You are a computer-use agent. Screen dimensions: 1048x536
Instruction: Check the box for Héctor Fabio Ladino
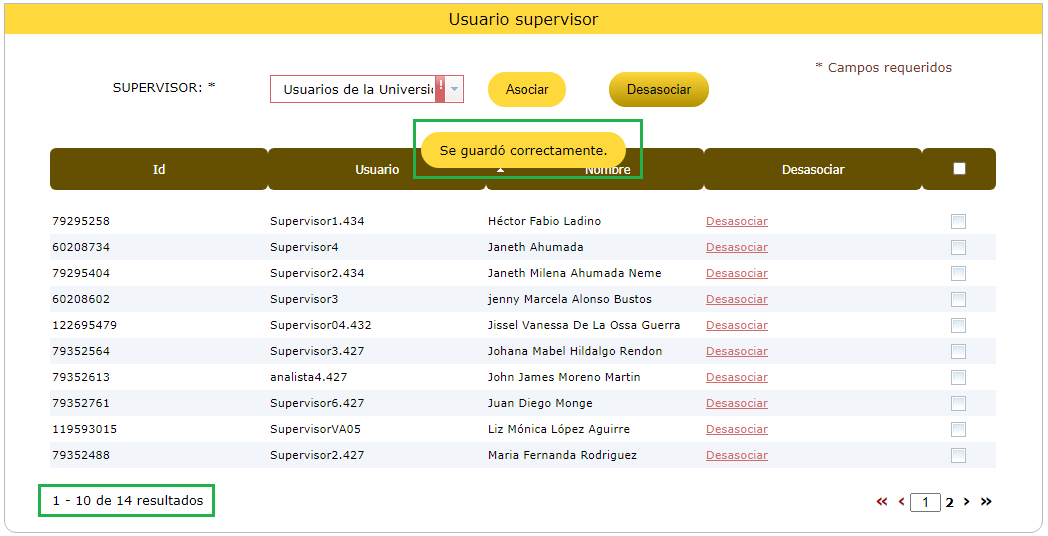tap(958, 221)
